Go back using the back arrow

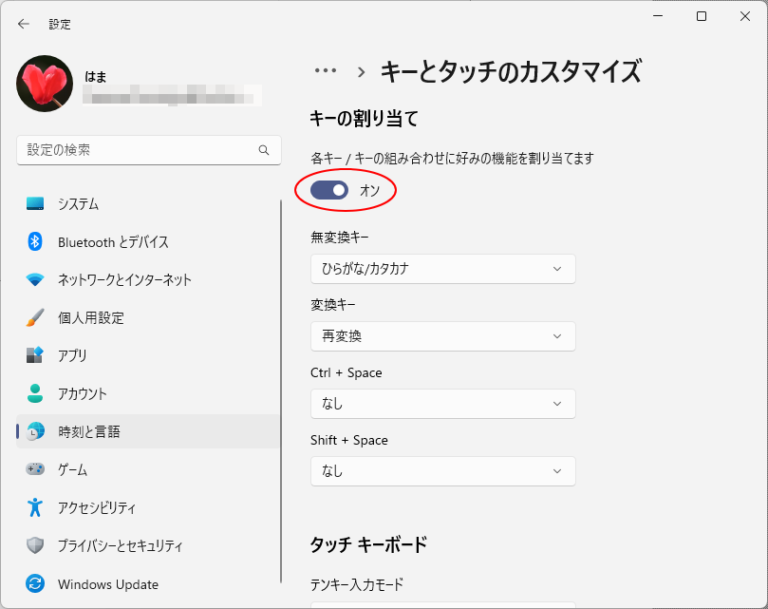24,24
